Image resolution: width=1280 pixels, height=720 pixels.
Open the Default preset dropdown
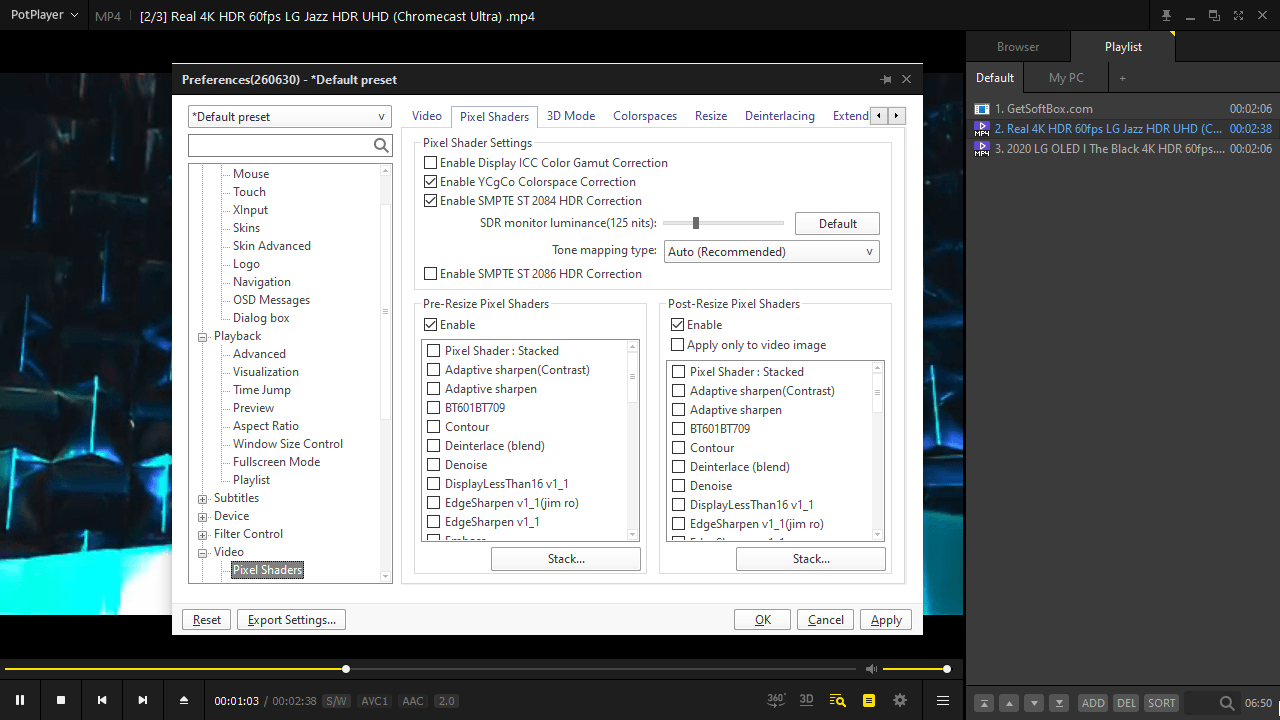290,117
